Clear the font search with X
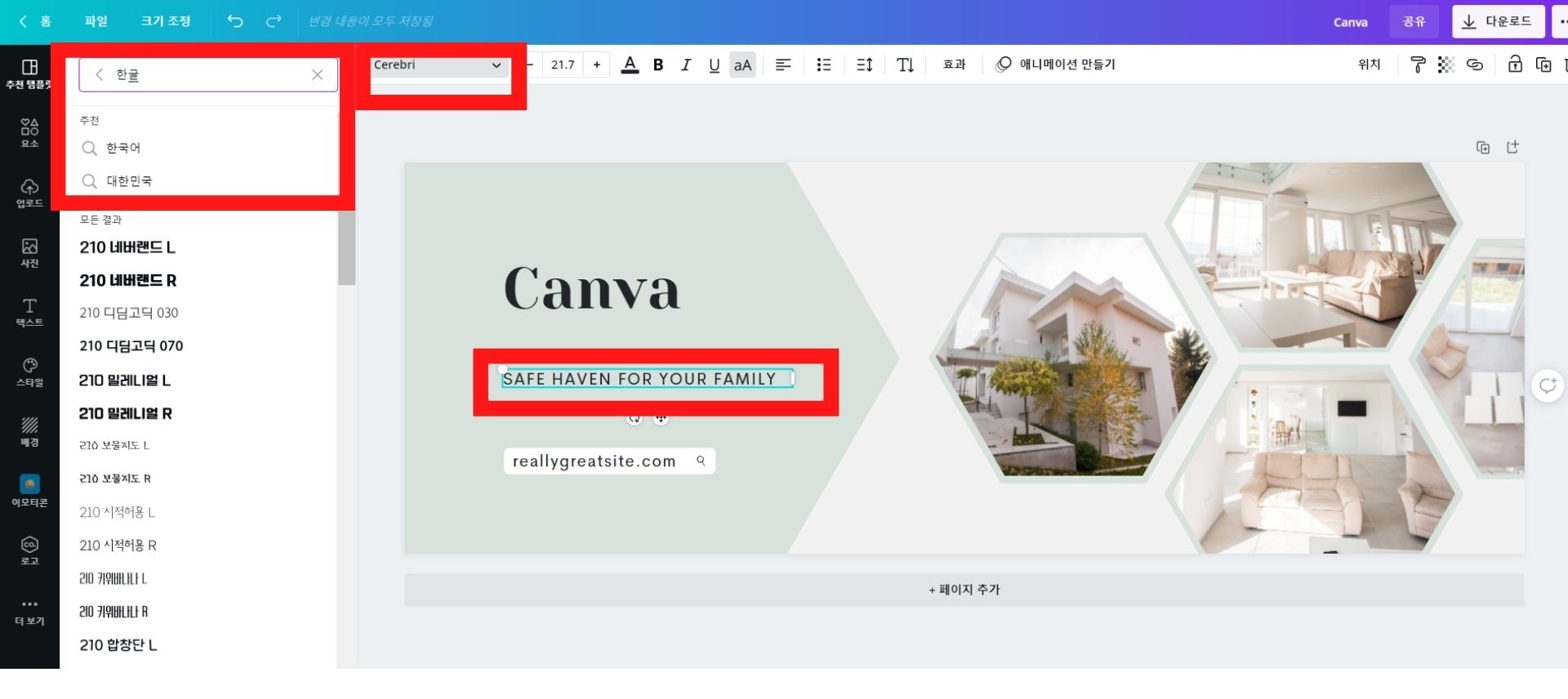 coord(318,74)
